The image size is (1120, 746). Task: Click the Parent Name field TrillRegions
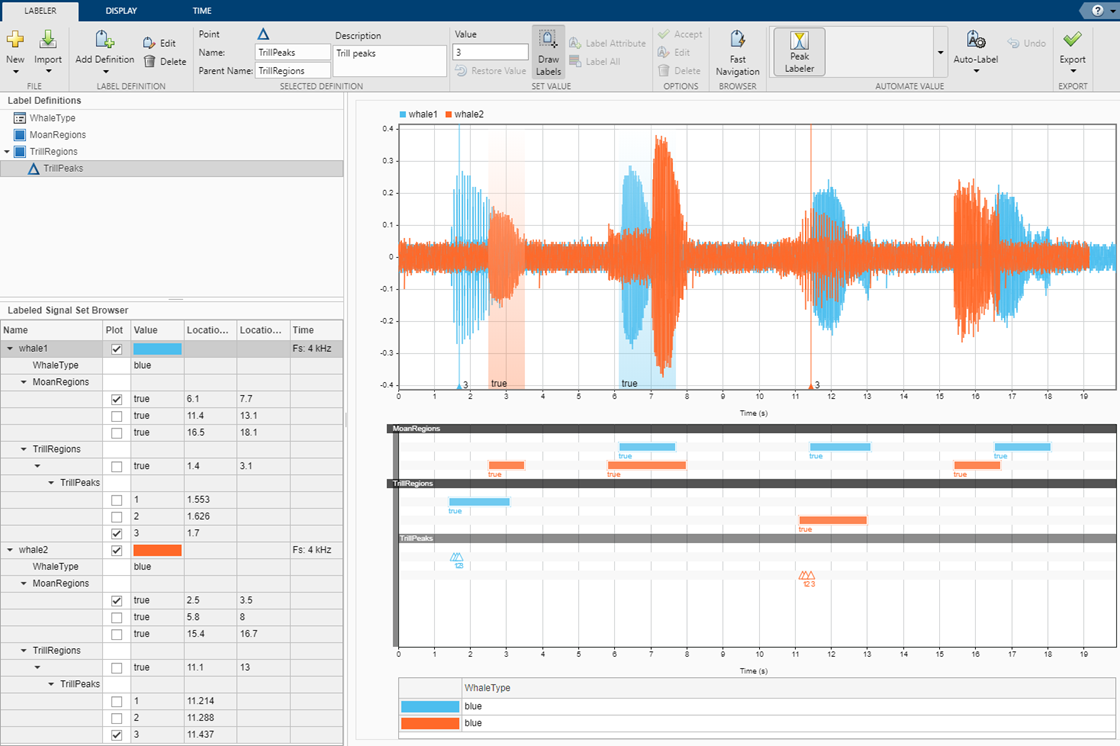coord(293,71)
